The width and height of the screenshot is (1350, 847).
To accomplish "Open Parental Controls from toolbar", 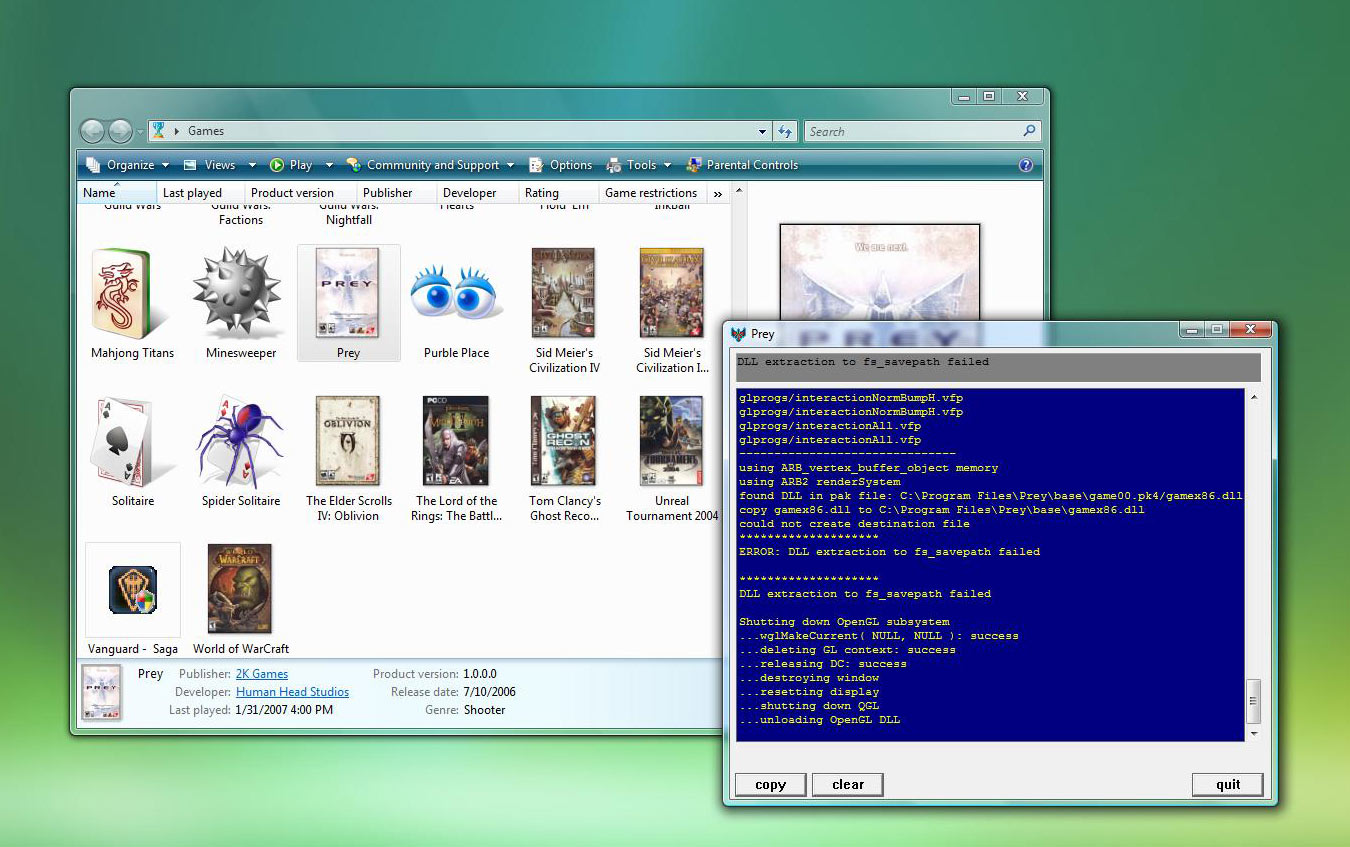I will coord(742,165).
